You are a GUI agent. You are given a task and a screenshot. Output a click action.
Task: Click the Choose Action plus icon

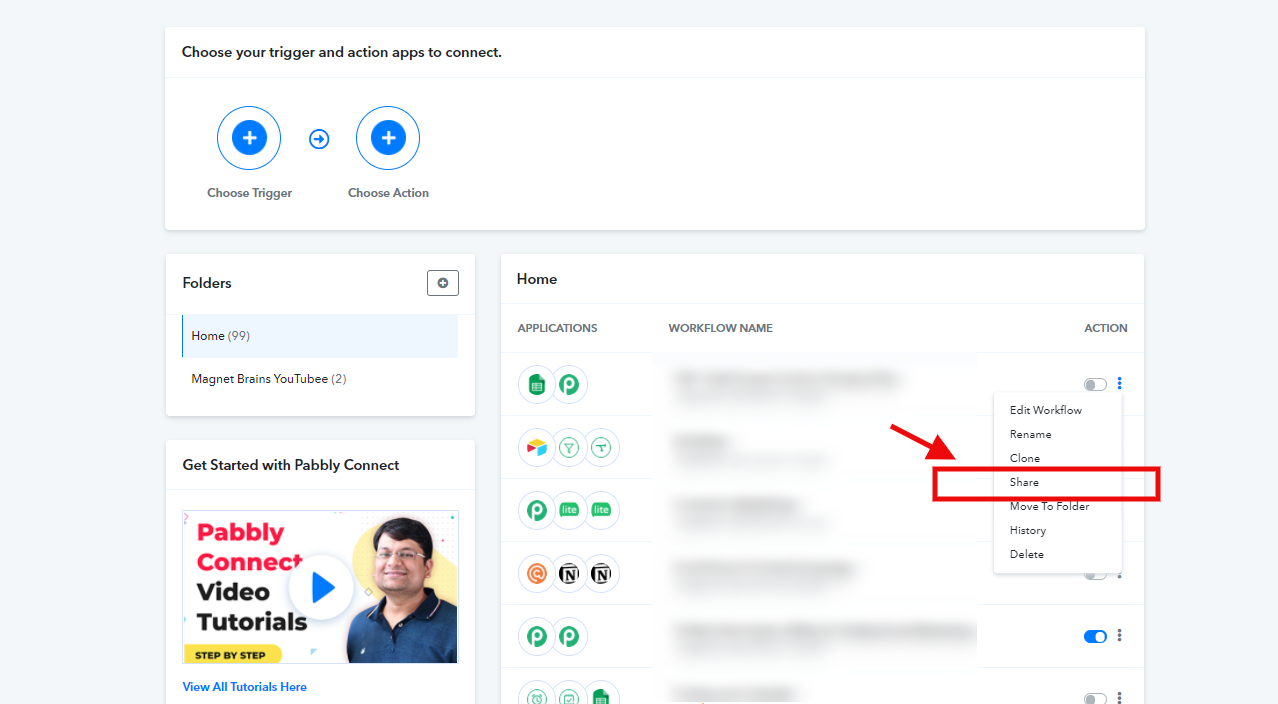[388, 138]
